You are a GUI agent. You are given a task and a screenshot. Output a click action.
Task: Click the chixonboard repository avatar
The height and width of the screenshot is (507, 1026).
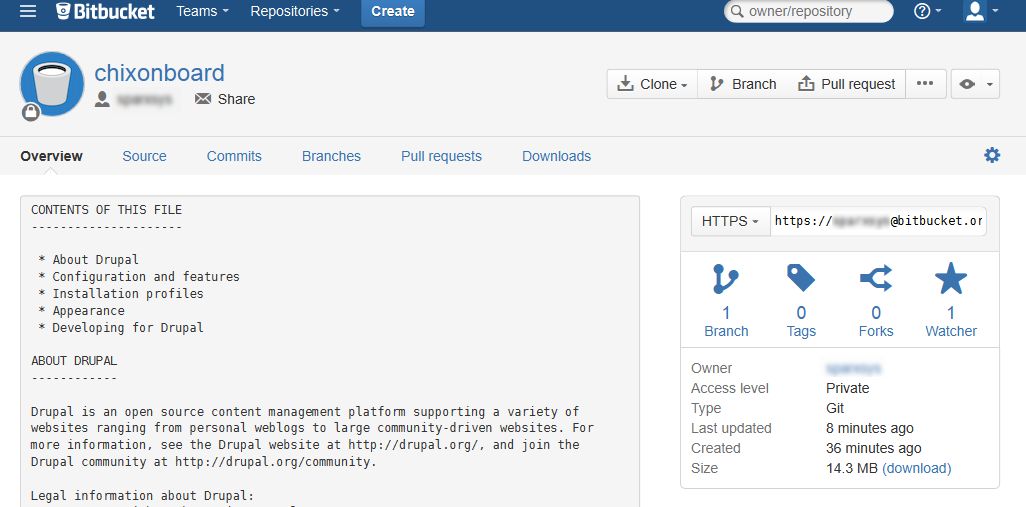click(x=52, y=84)
